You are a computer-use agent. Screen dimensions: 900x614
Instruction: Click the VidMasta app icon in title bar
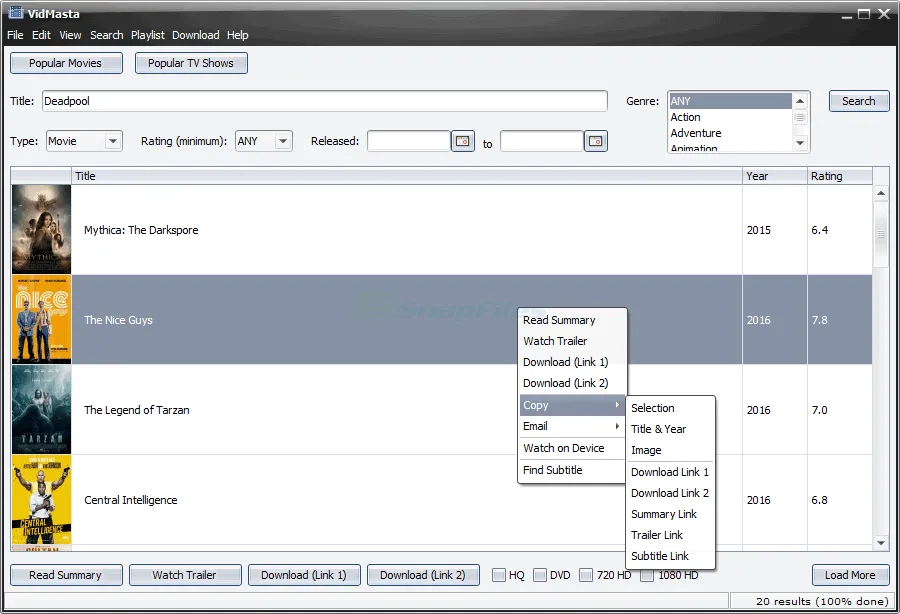(x=16, y=12)
